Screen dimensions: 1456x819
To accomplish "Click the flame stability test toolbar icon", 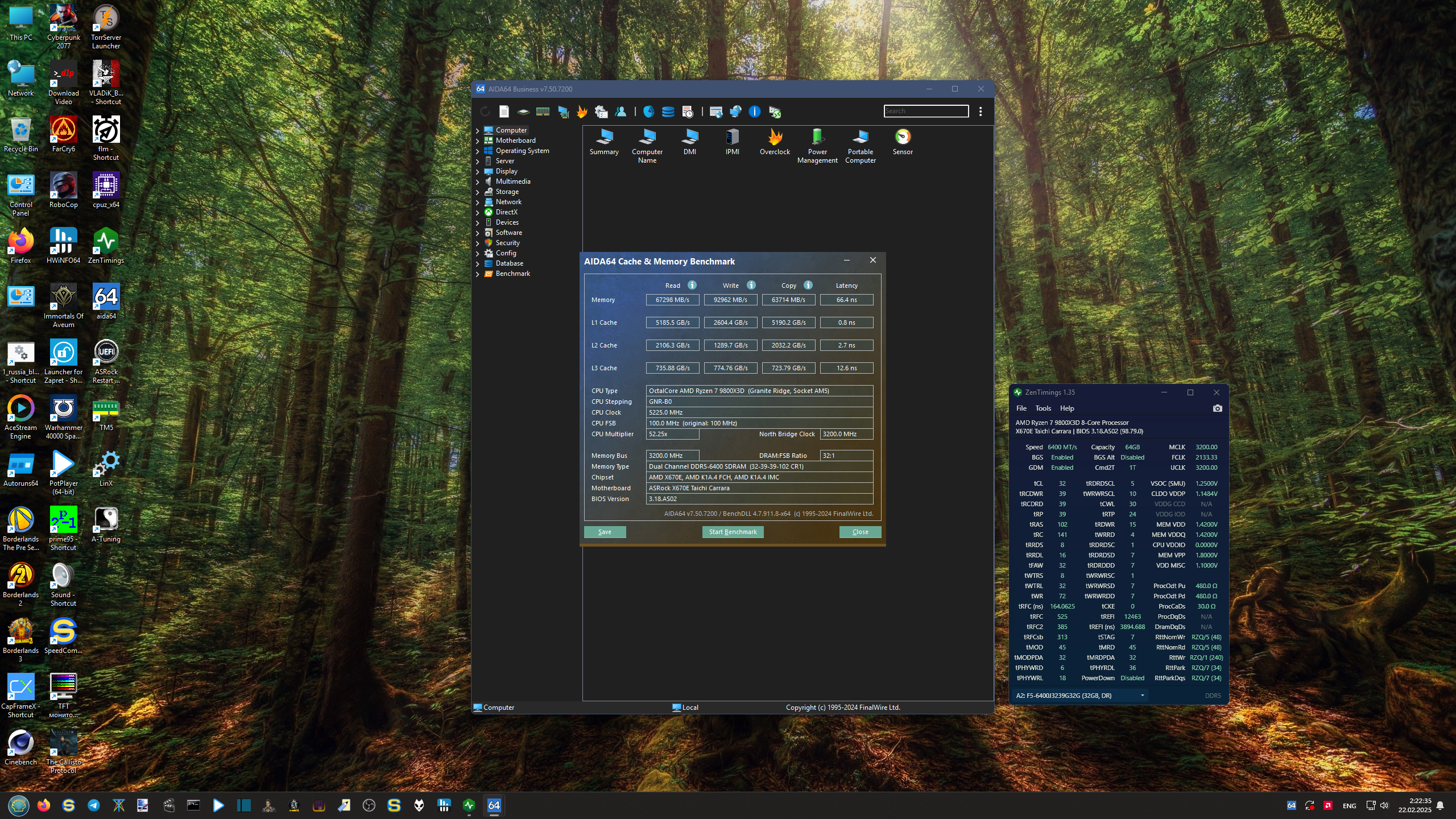I will pyautogui.click(x=581, y=111).
